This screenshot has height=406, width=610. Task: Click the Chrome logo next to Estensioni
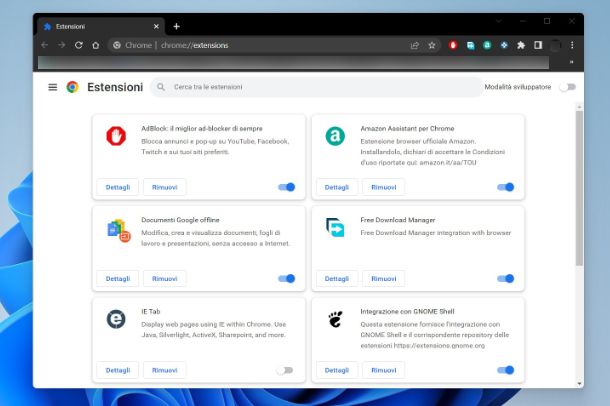click(x=72, y=87)
